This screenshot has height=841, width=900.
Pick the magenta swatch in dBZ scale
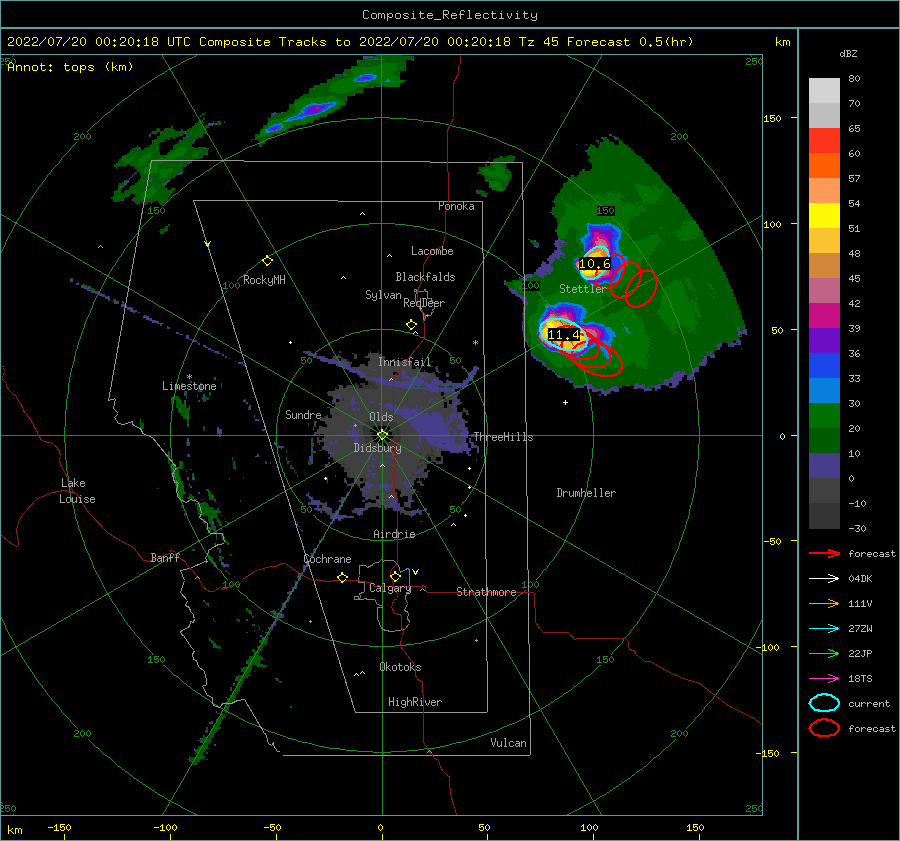click(x=824, y=316)
